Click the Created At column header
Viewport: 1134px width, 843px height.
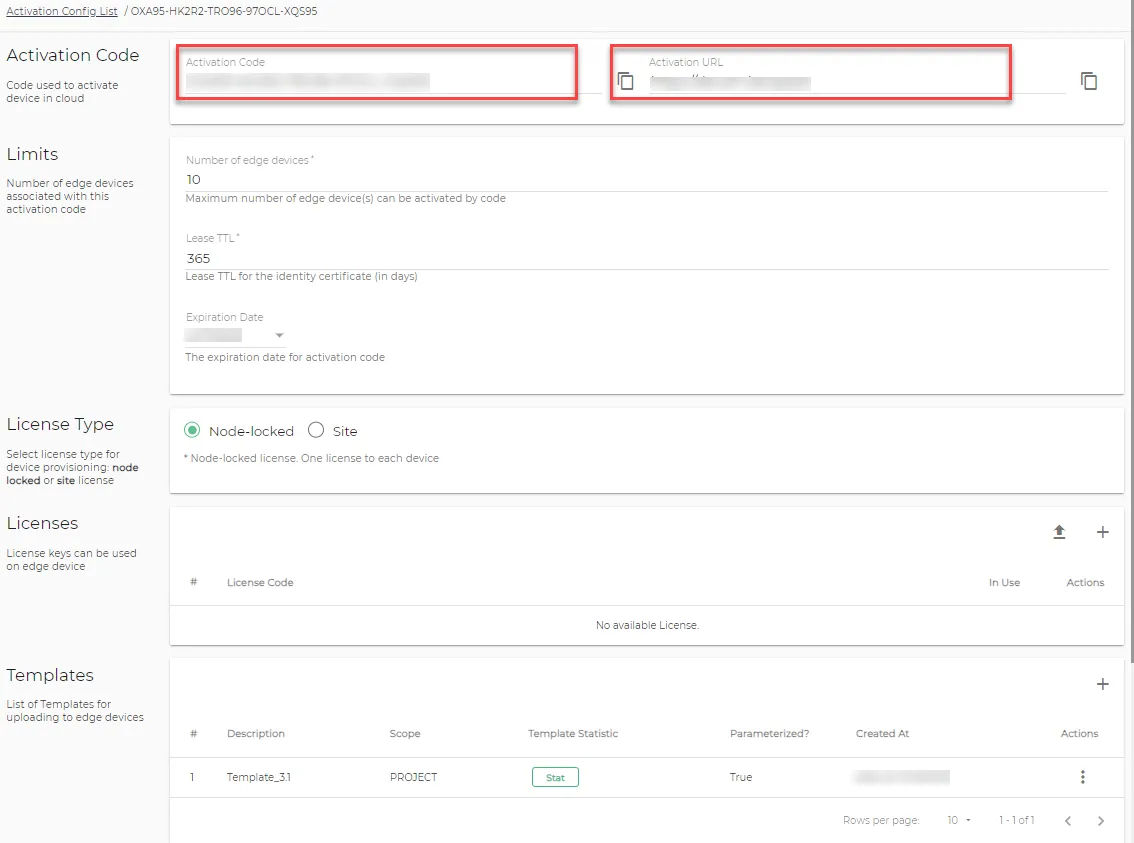[882, 734]
